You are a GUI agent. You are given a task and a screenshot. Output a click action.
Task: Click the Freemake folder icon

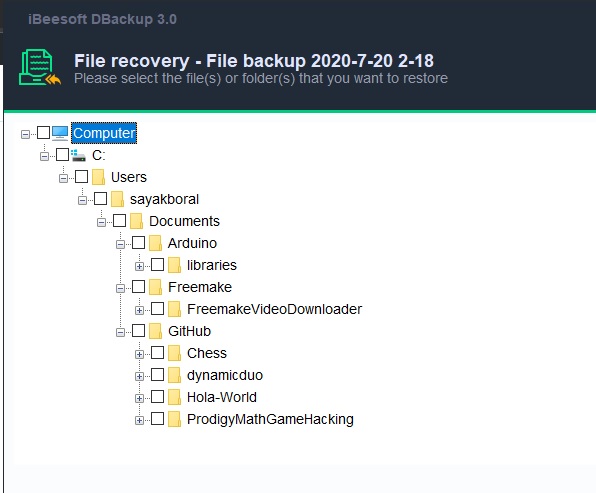tap(155, 287)
